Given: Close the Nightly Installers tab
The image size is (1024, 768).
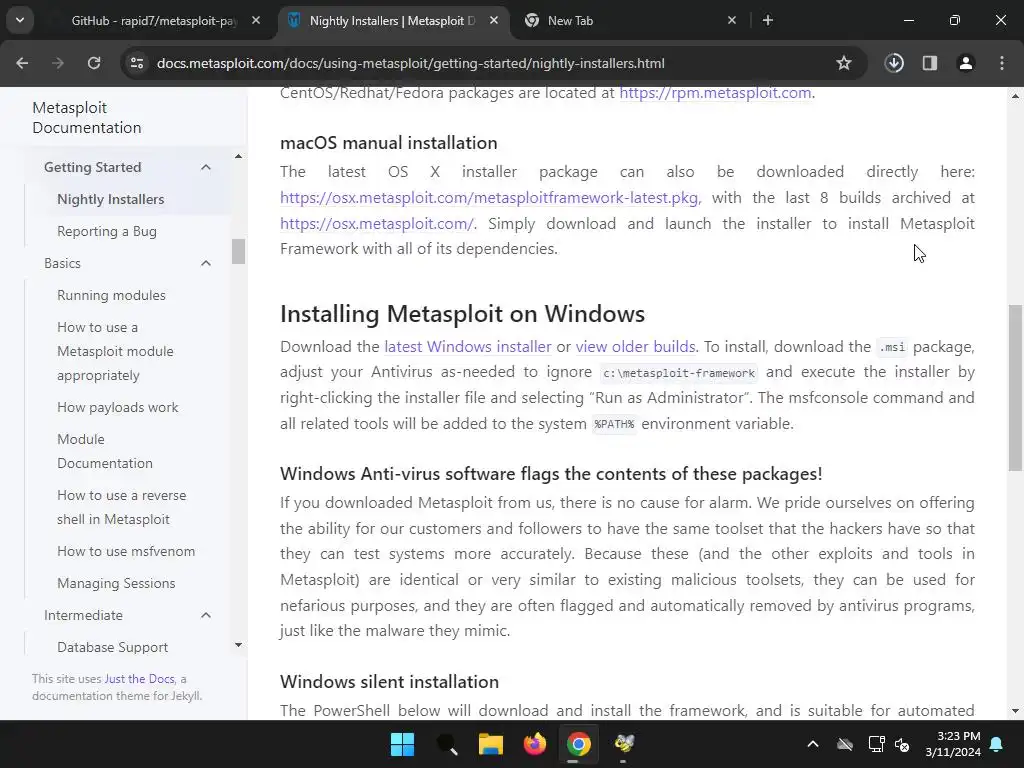Looking at the screenshot, I should point(494,20).
